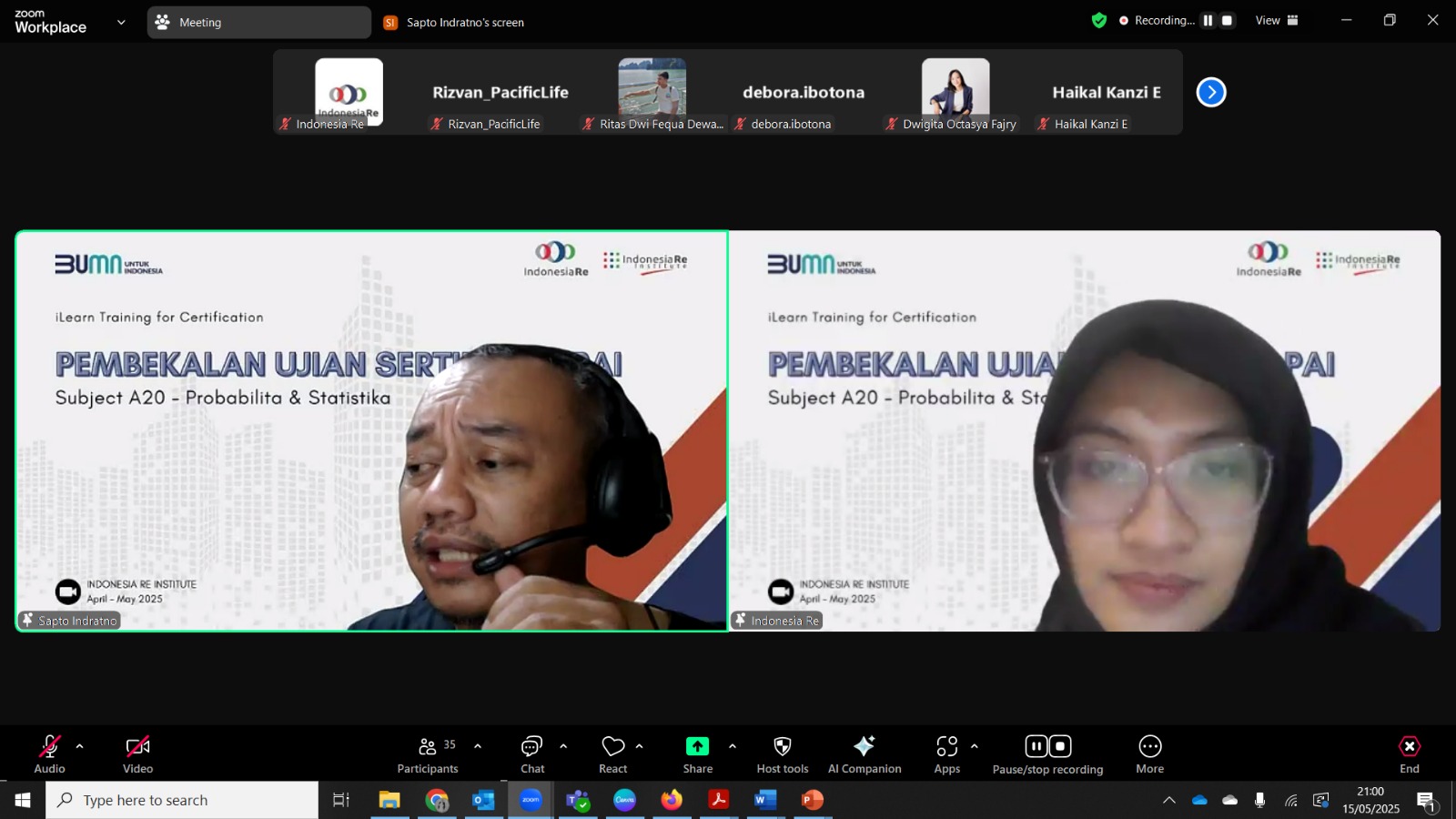This screenshot has height=819, width=1456.
Task: Switch to the Meeting tab
Action: pos(258,22)
